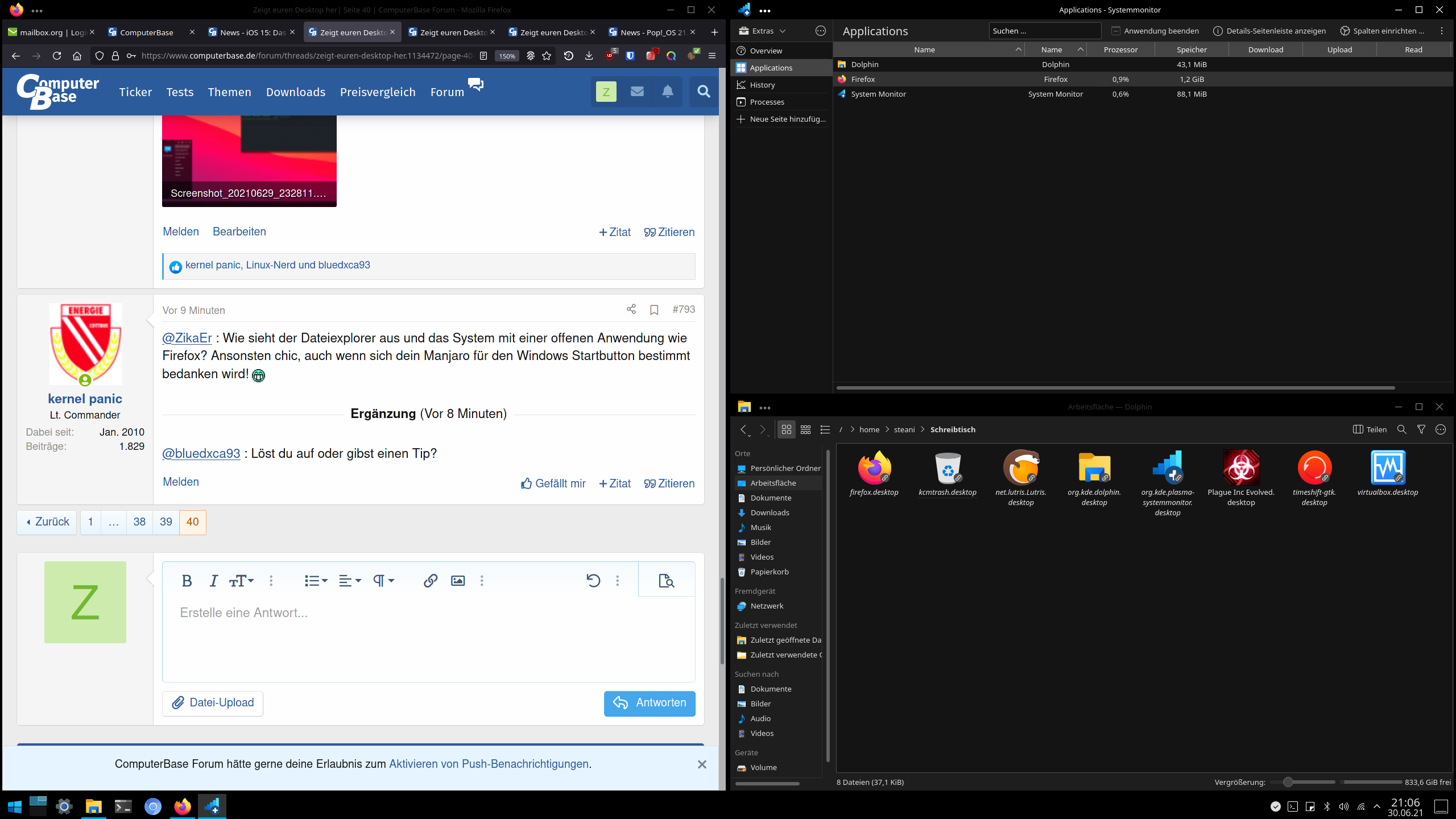This screenshot has width=1456, height=819.
Task: Click the Antworten reply button
Action: tap(650, 703)
